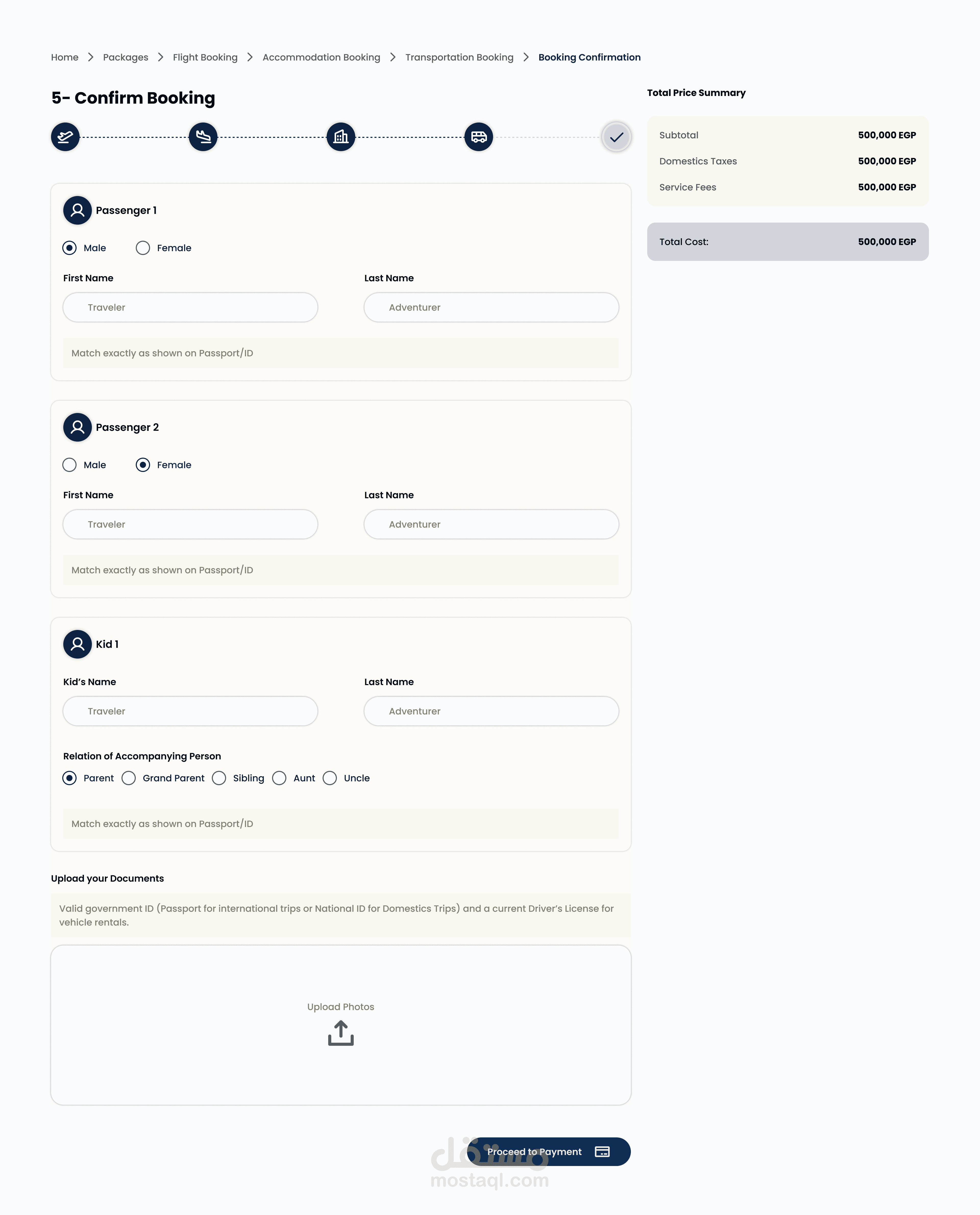Select Uncle as accompanying relation
The image size is (980, 1215).
click(x=330, y=778)
